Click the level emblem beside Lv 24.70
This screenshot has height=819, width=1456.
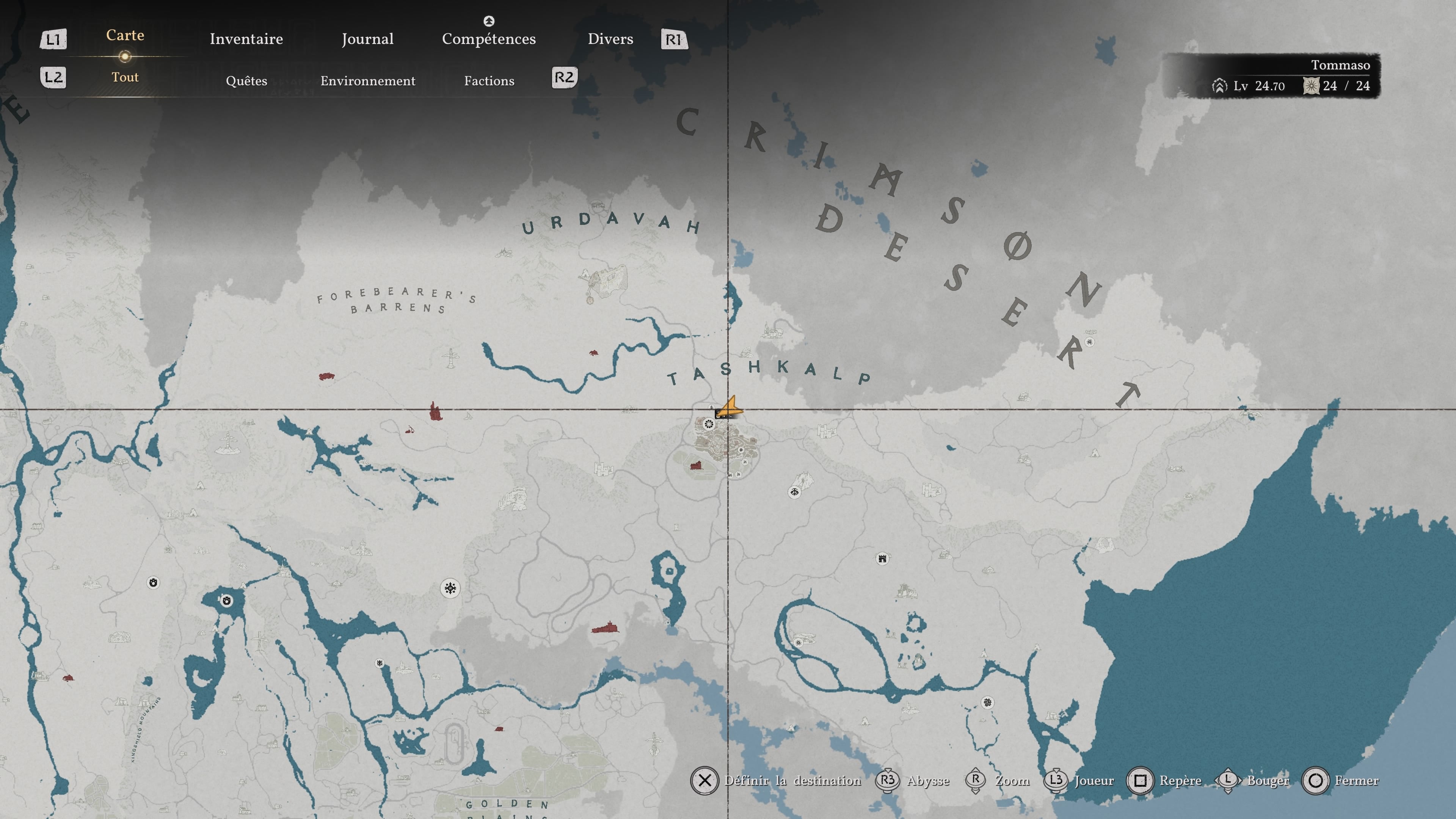1219,86
